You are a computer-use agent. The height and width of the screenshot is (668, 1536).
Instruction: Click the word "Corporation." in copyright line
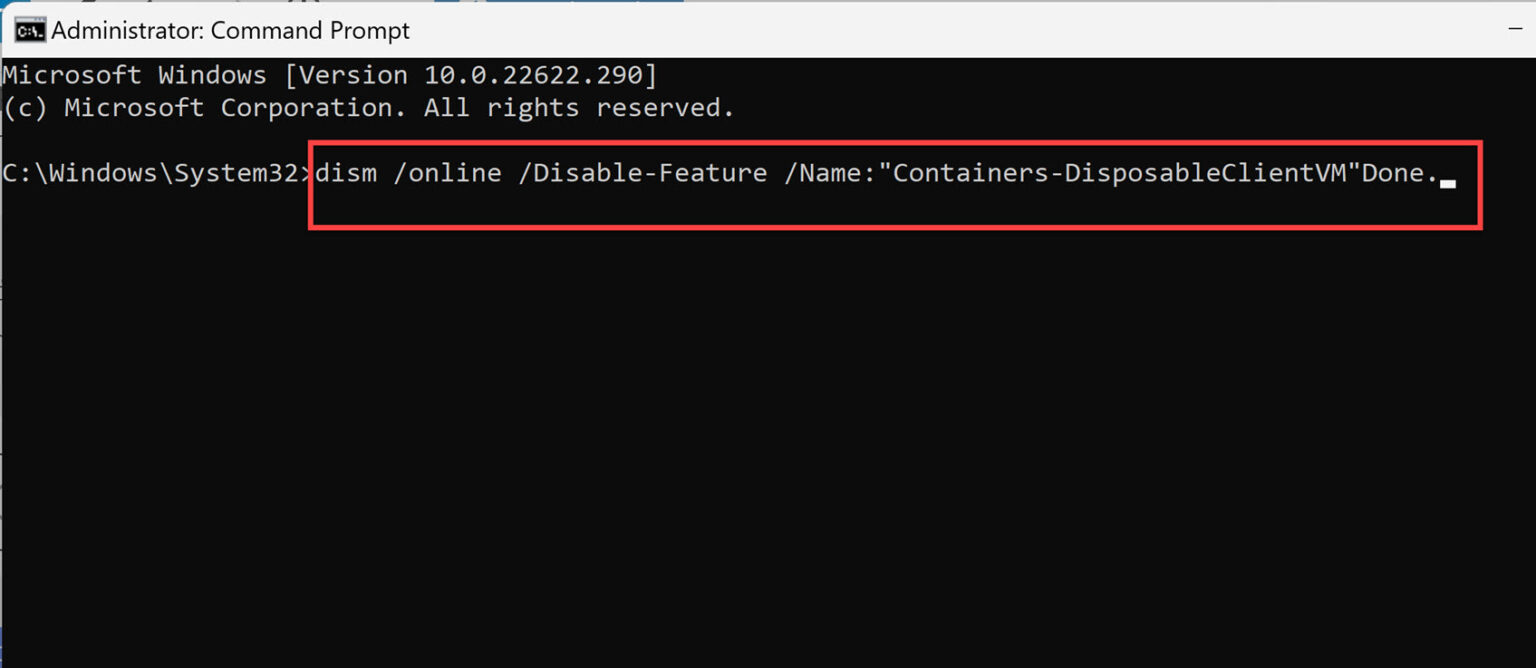tap(314, 108)
